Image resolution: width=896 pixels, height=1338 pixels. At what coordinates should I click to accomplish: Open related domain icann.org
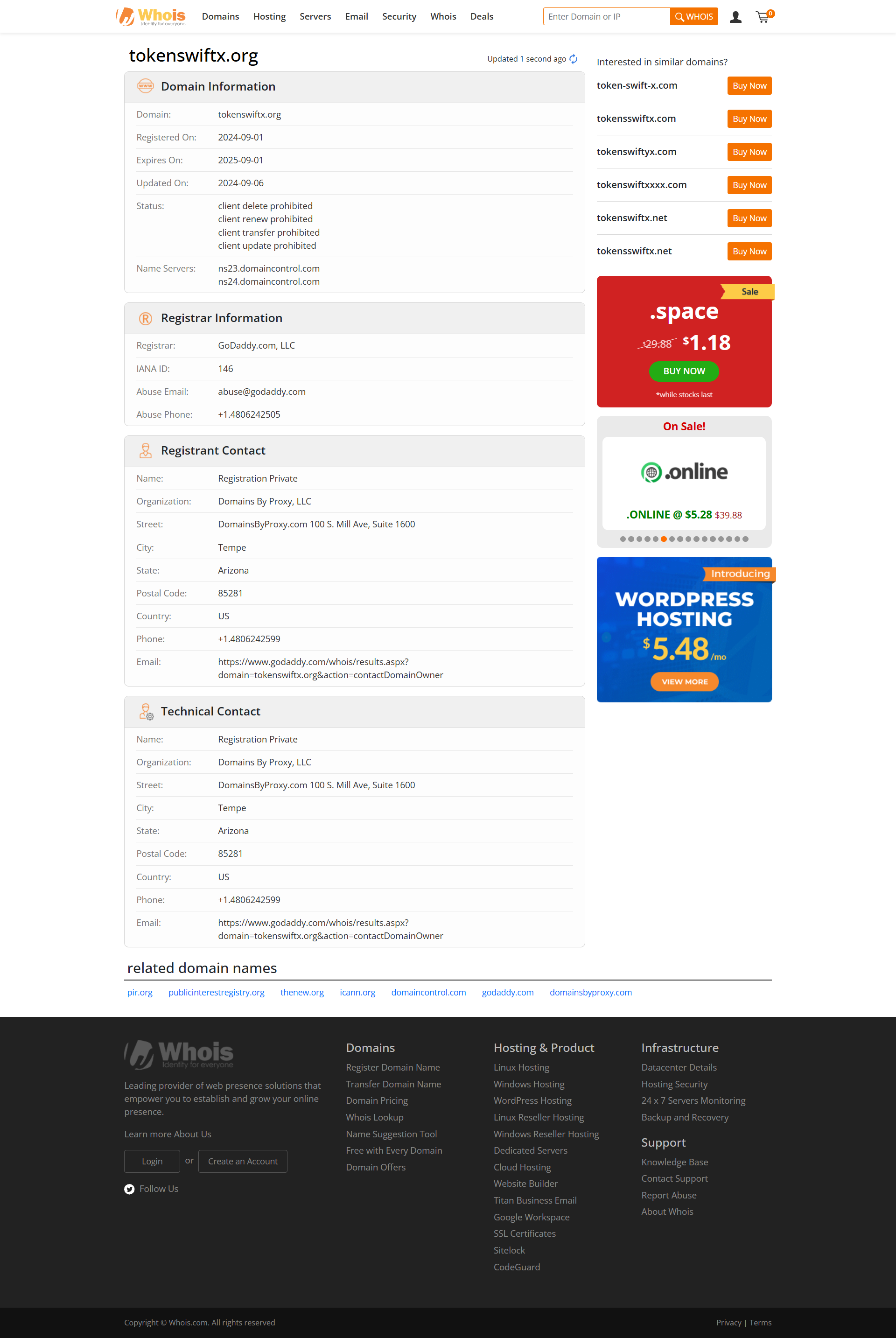(x=358, y=992)
